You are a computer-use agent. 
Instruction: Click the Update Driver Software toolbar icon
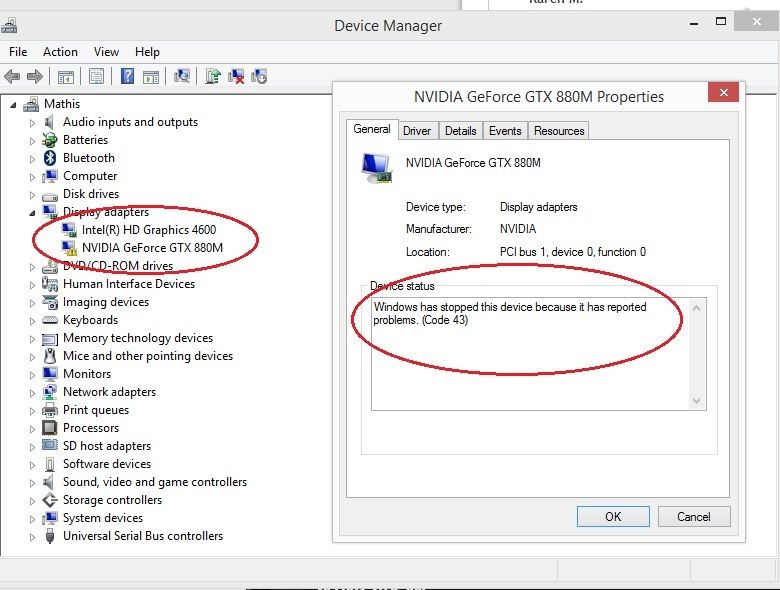click(213, 76)
